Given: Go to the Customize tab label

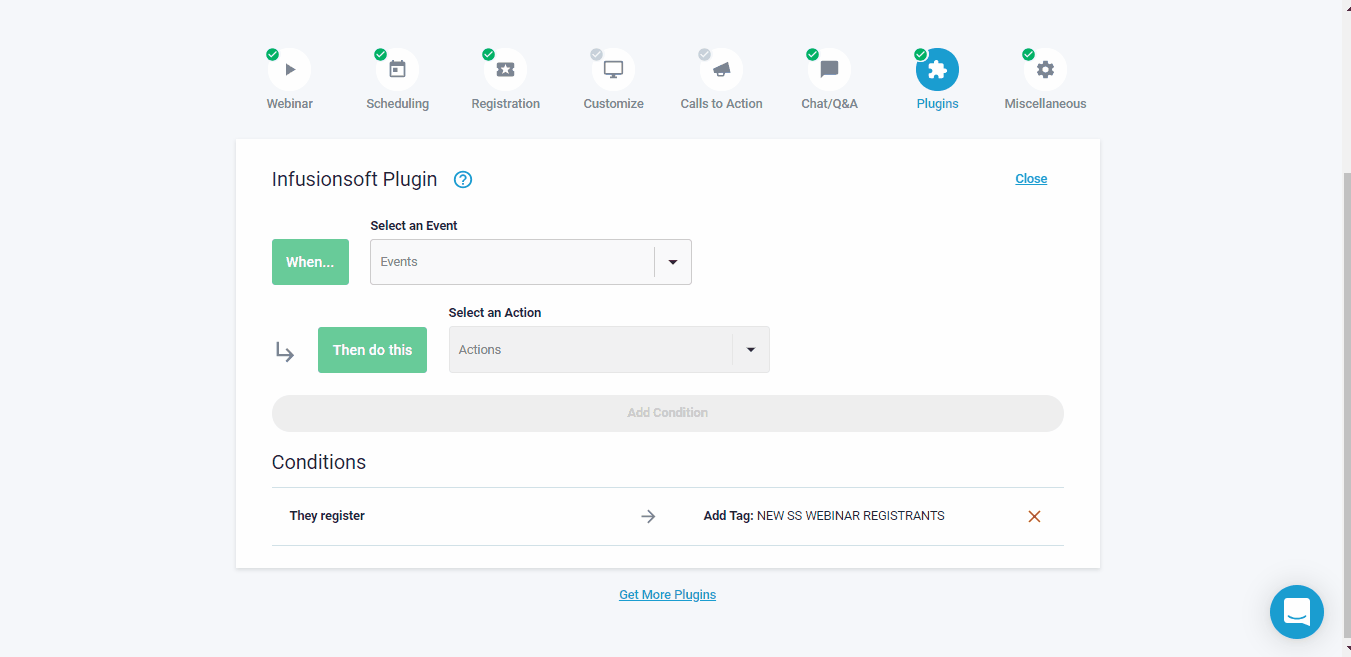Looking at the screenshot, I should 614,104.
